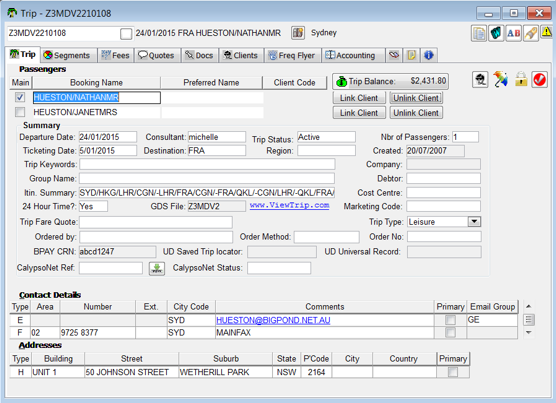Click the padlock icon beside Trip Balance
The height and width of the screenshot is (403, 556).
pyautogui.click(x=521, y=79)
